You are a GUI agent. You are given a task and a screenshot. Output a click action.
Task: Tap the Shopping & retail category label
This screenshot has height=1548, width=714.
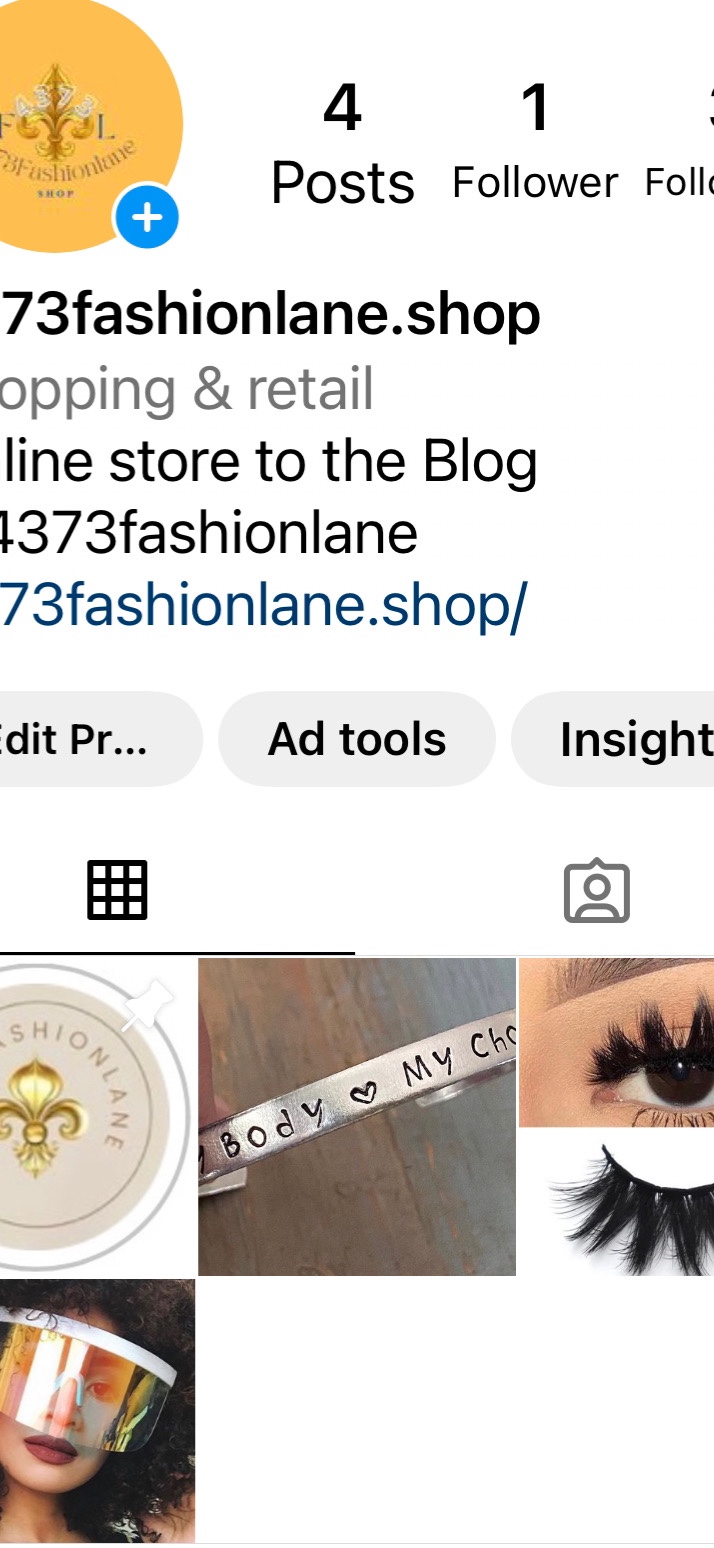pyautogui.click(x=187, y=389)
